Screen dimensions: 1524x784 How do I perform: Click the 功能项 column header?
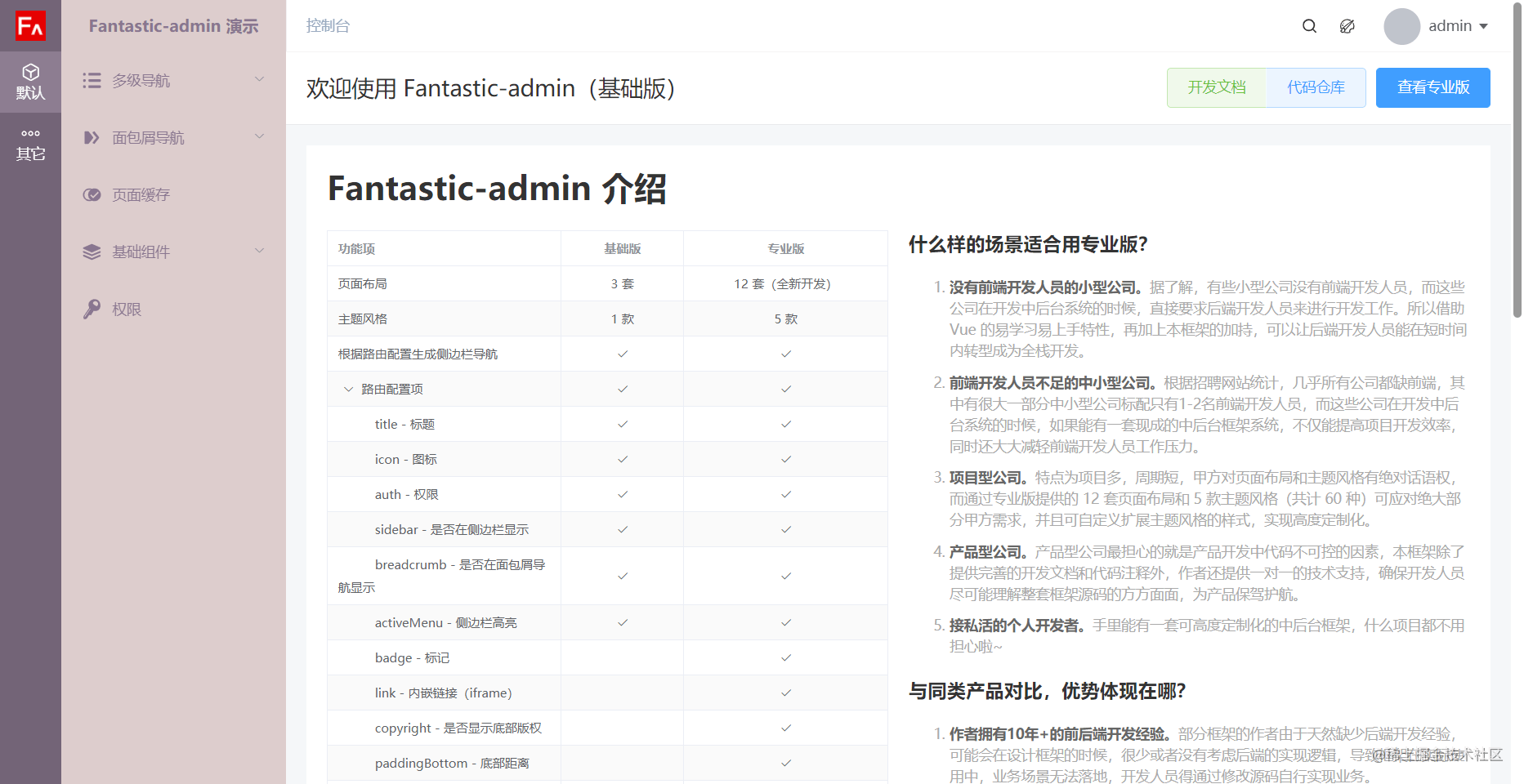(x=444, y=248)
